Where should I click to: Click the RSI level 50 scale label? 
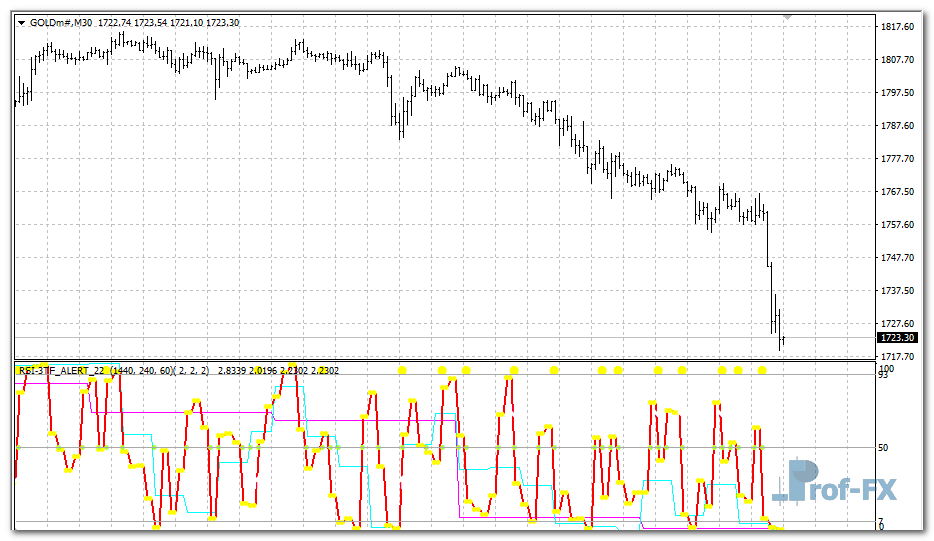[883, 448]
